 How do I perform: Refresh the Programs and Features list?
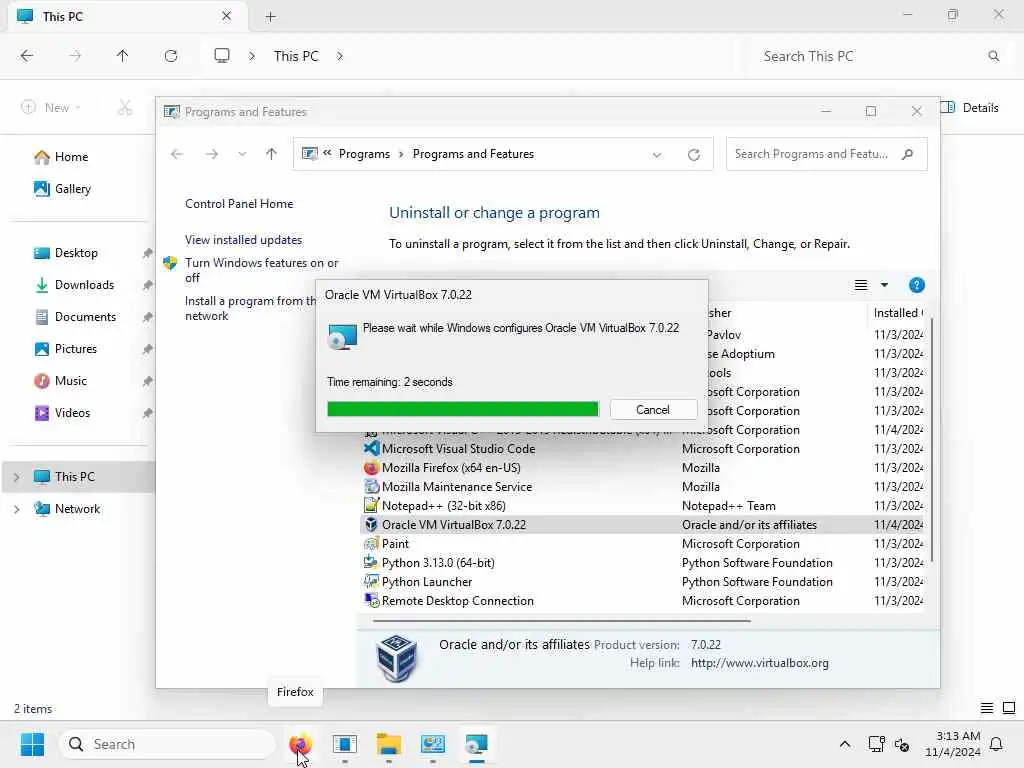click(694, 155)
